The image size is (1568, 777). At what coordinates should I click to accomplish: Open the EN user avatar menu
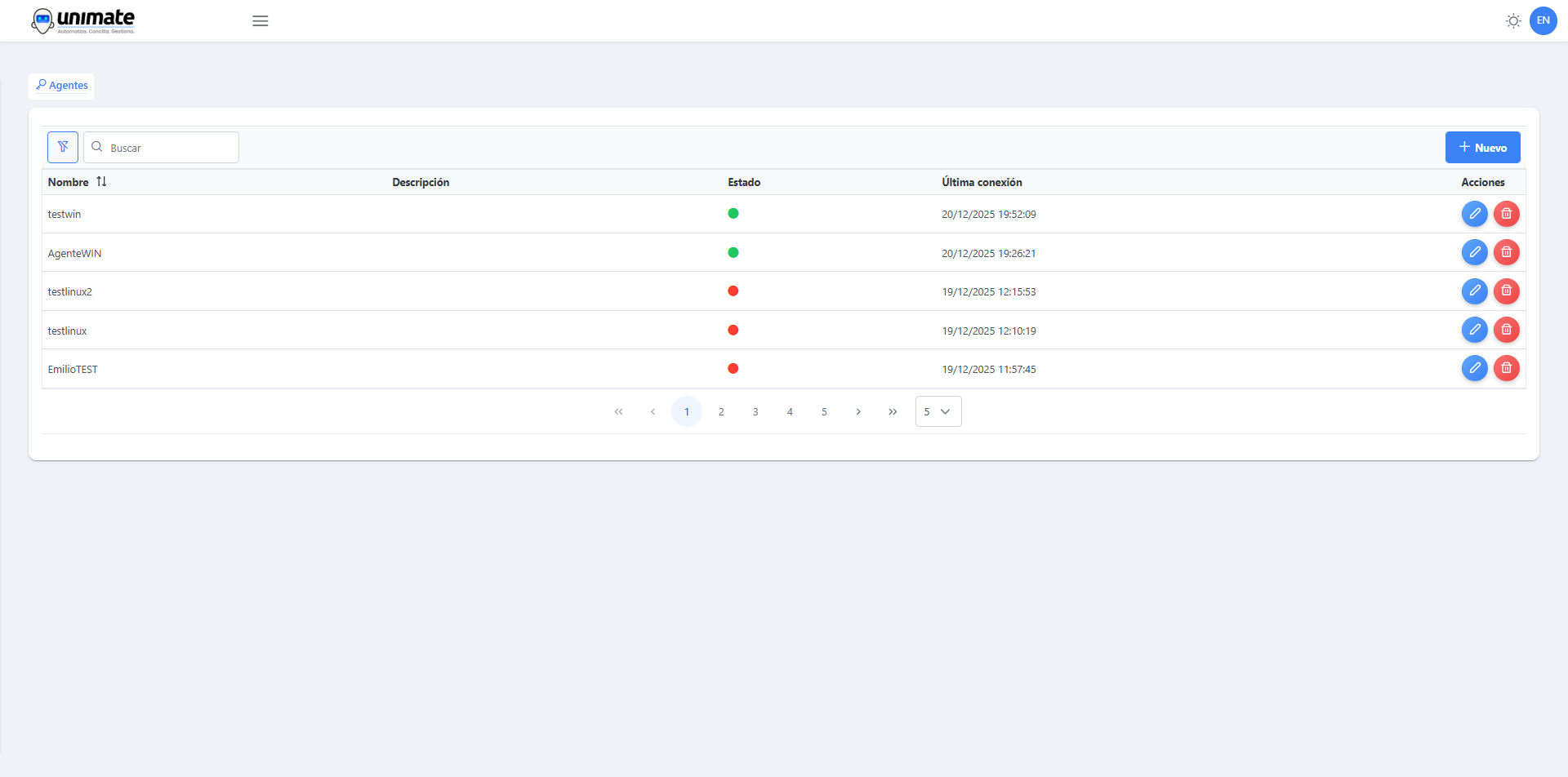pyautogui.click(x=1543, y=21)
